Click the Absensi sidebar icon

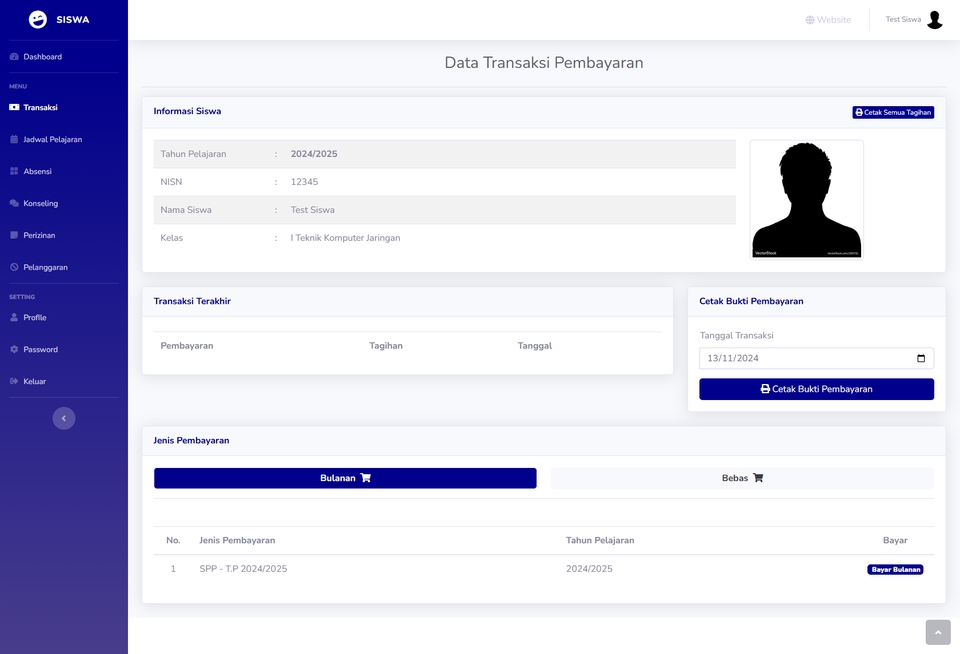[14, 171]
